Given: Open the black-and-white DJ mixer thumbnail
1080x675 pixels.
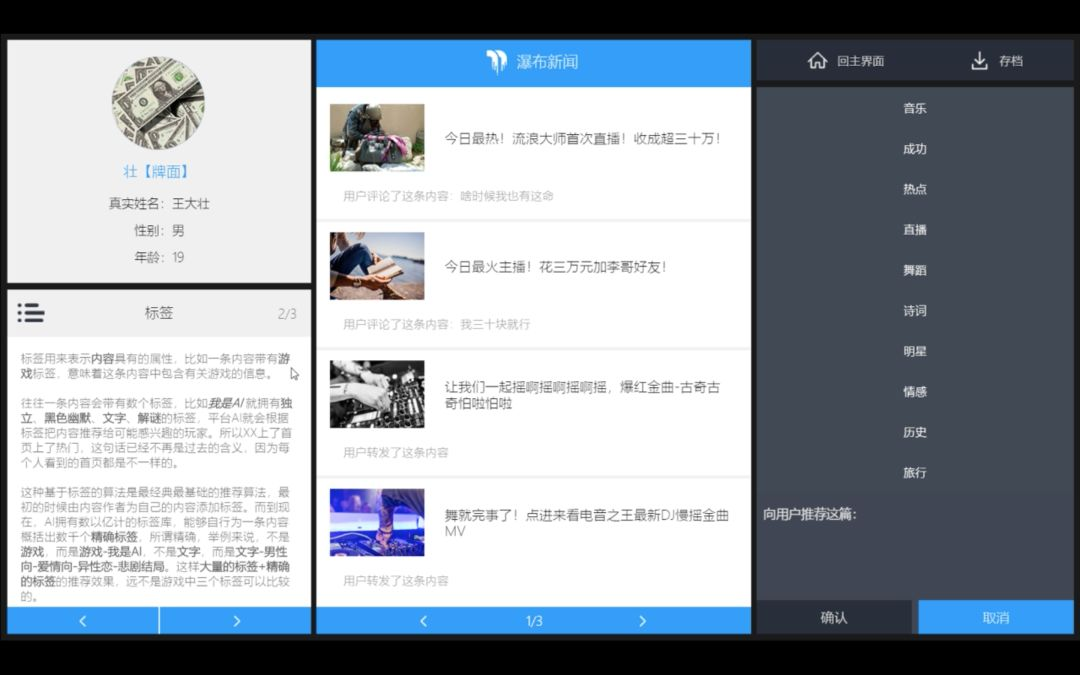Looking at the screenshot, I should pos(377,394).
